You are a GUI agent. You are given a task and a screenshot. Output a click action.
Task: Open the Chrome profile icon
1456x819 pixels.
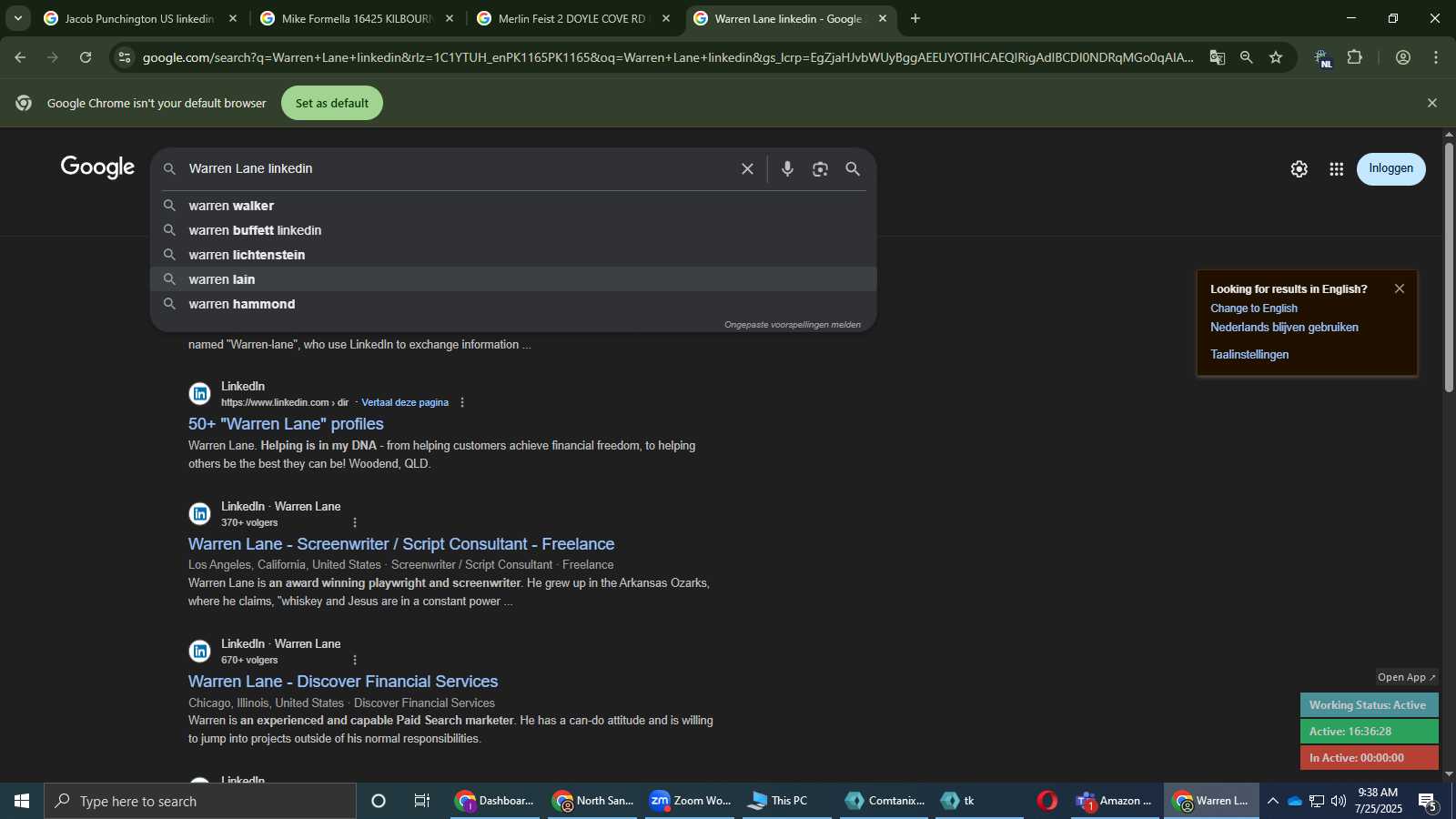[x=1403, y=57]
